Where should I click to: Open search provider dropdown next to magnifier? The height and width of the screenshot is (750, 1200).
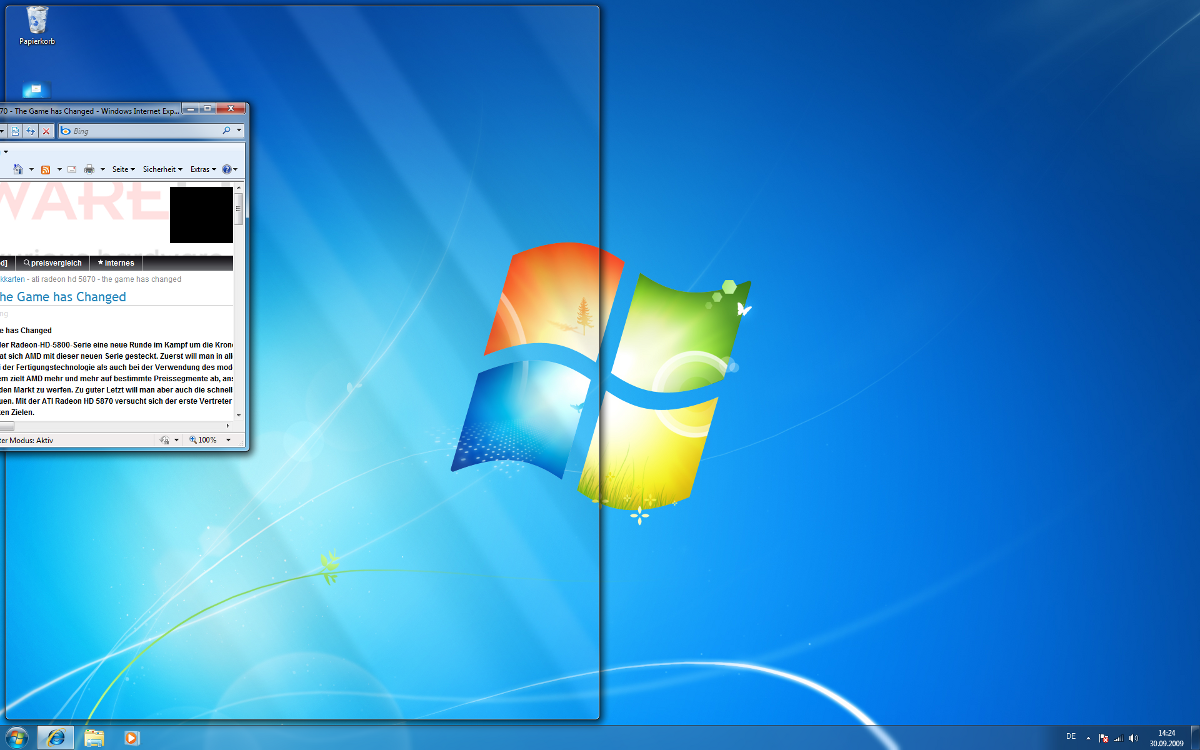(x=239, y=131)
